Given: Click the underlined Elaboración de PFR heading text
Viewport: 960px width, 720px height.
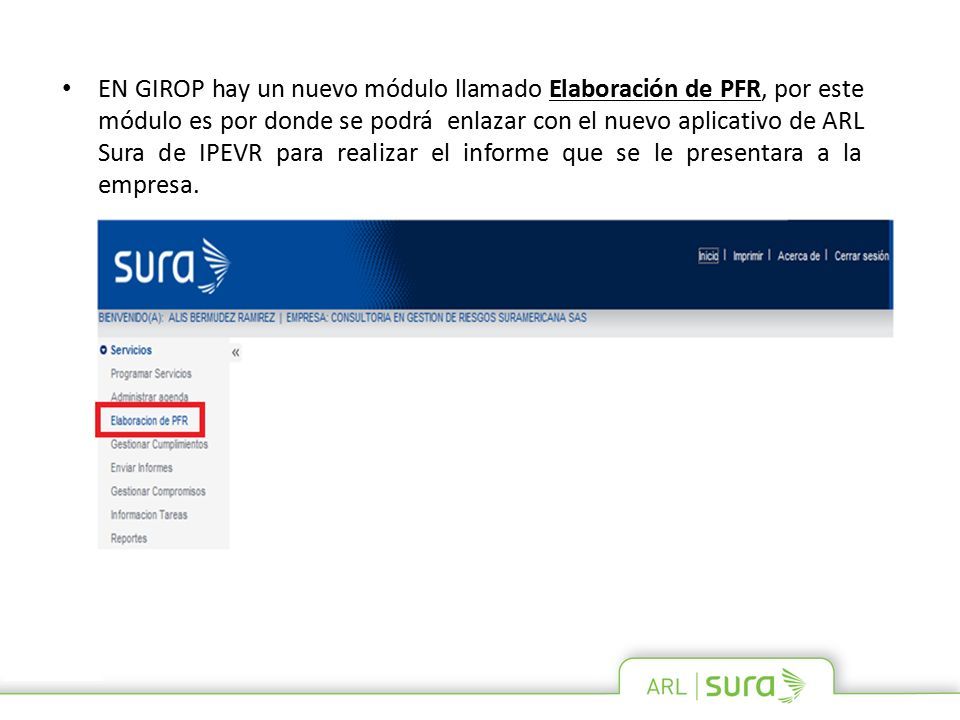Looking at the screenshot, I should click(x=654, y=89).
